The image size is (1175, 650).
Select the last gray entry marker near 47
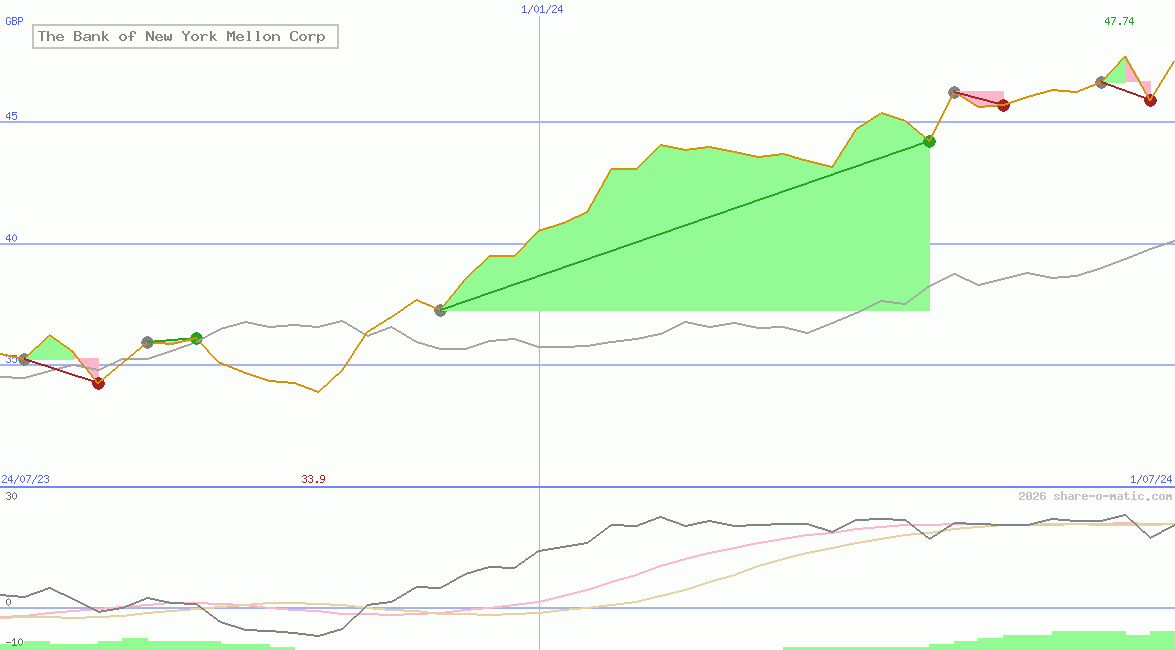coord(1102,82)
